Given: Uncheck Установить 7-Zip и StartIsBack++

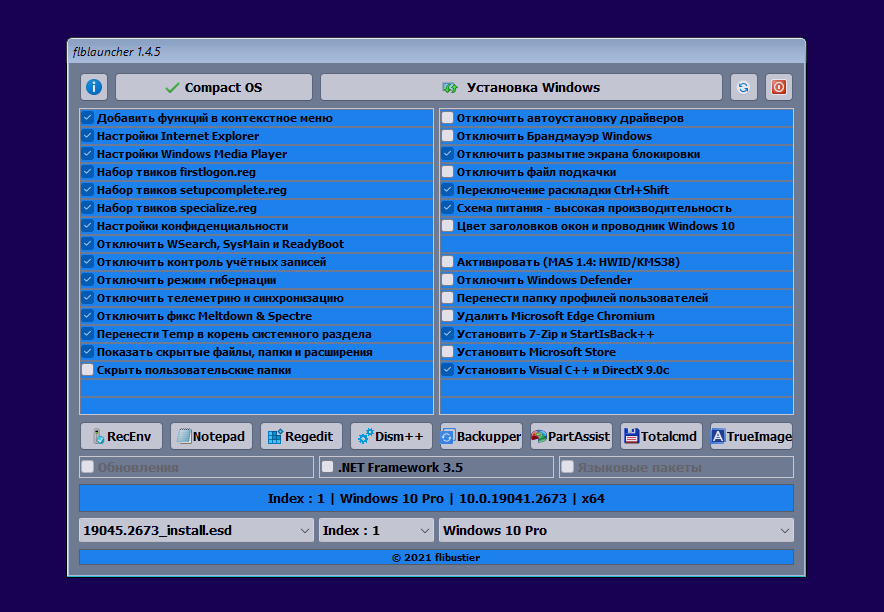Looking at the screenshot, I should (x=448, y=334).
